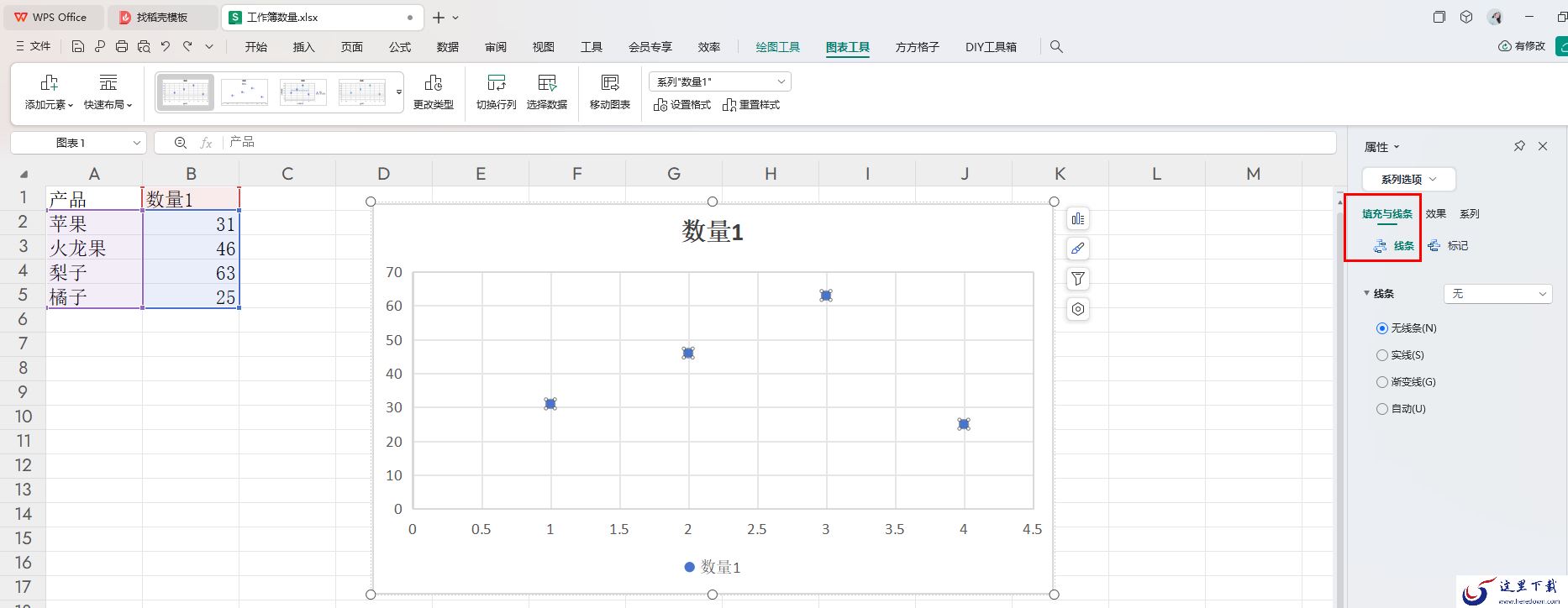The width and height of the screenshot is (1568, 608).
Task: Undo the last action
Action: [x=166, y=47]
